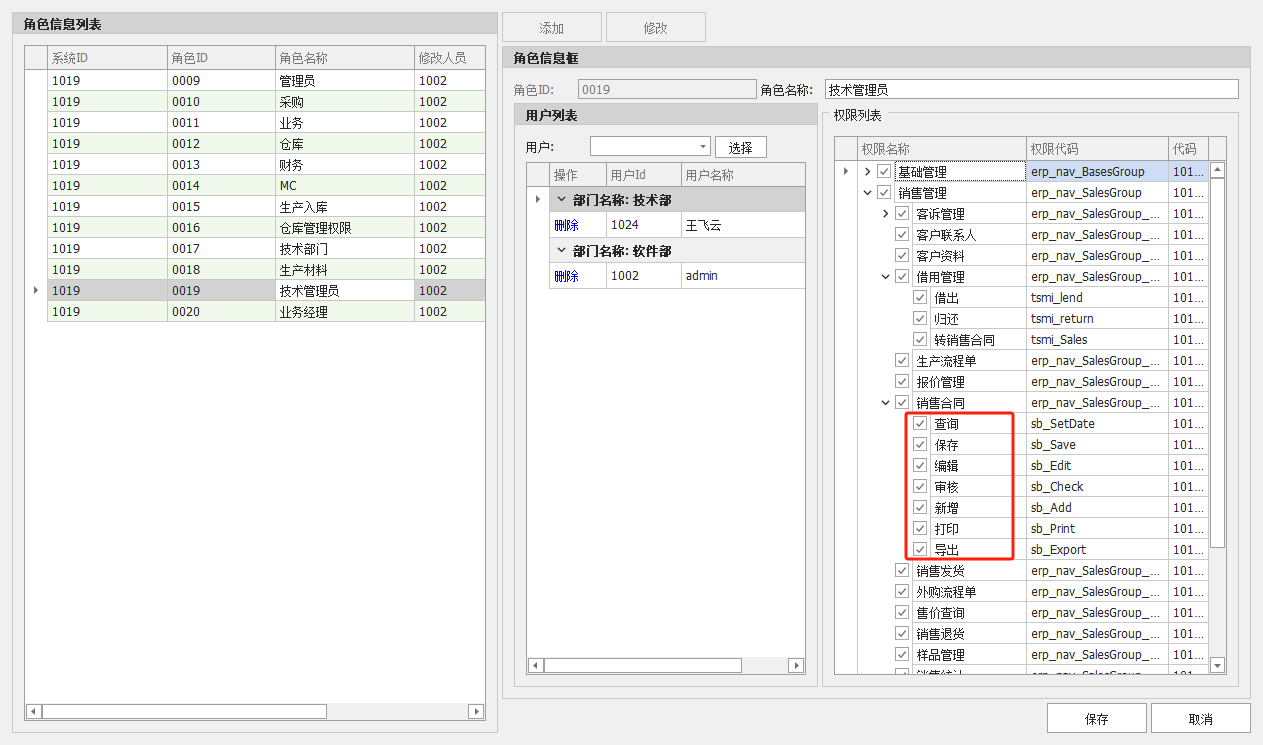This screenshot has width=1263, height=745.
Task: Uncheck the 新增 permission checkbox
Action: tap(920, 508)
